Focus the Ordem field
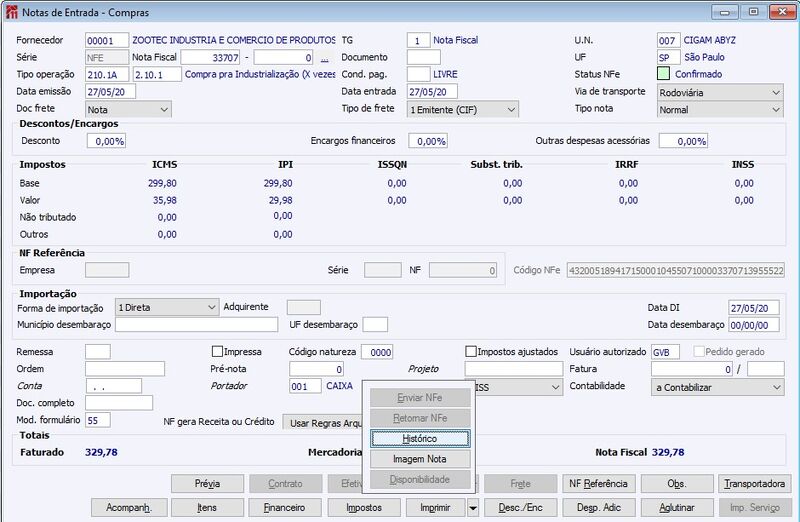 125,369
